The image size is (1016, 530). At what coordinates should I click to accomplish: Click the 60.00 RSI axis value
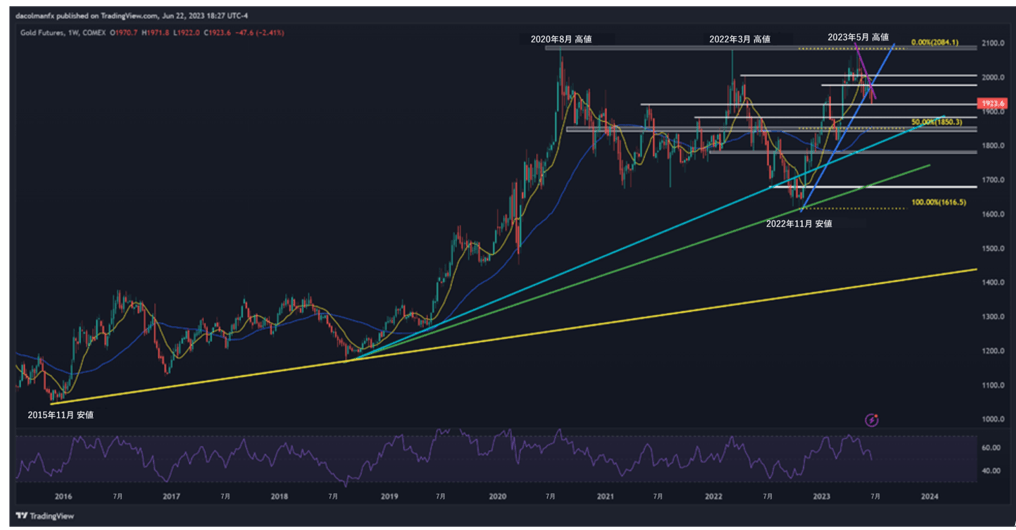tap(991, 448)
